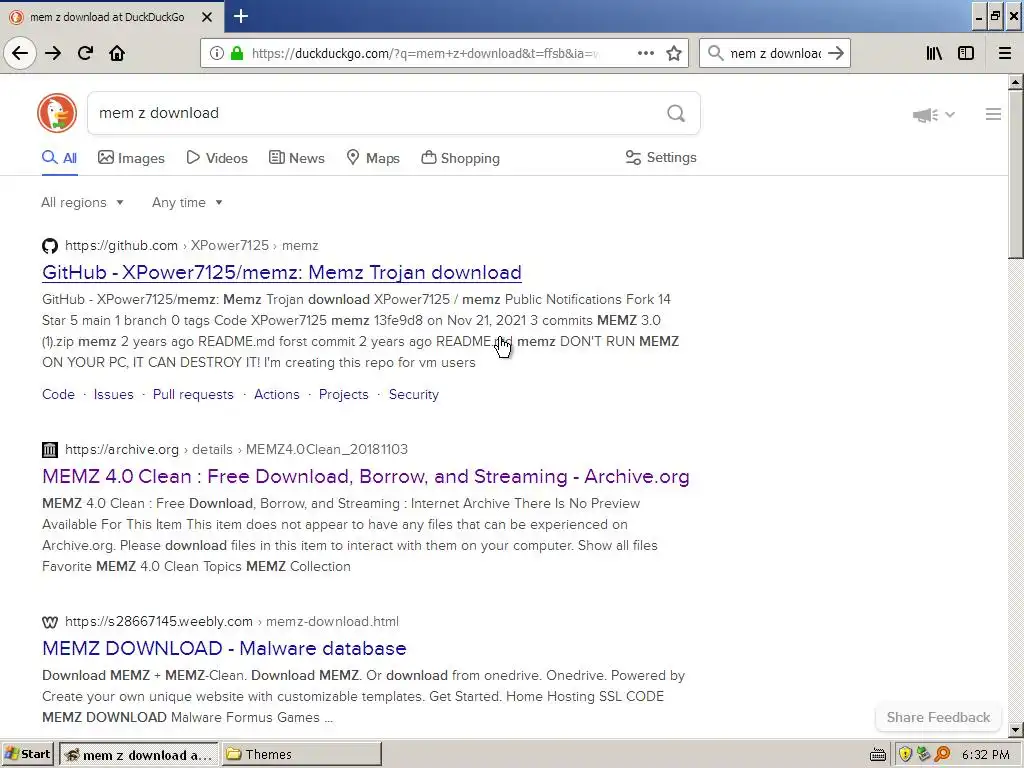
Task: Open the search Settings dropdown
Action: click(661, 157)
